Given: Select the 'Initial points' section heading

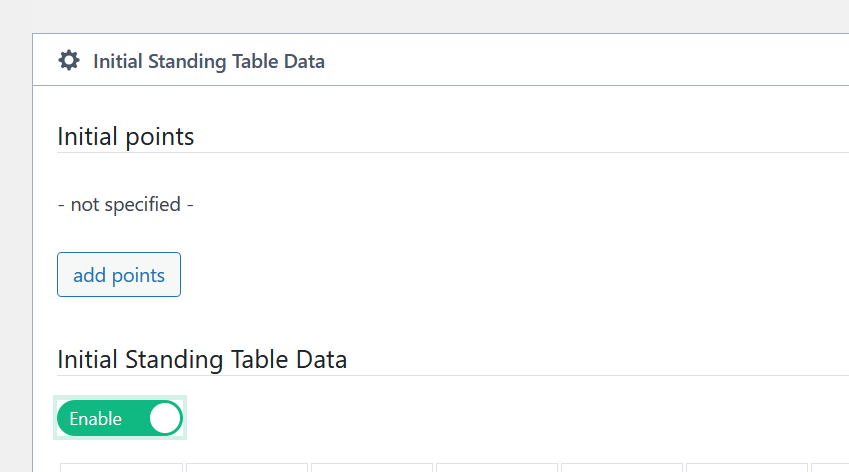Looking at the screenshot, I should (126, 136).
